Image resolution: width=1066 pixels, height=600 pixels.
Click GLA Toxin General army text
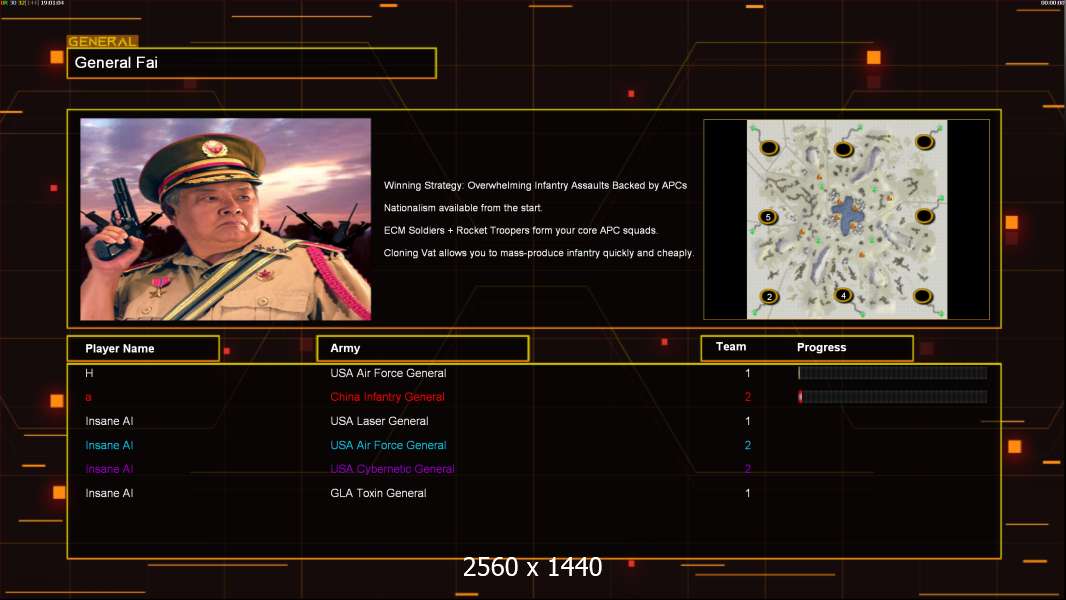(x=378, y=493)
